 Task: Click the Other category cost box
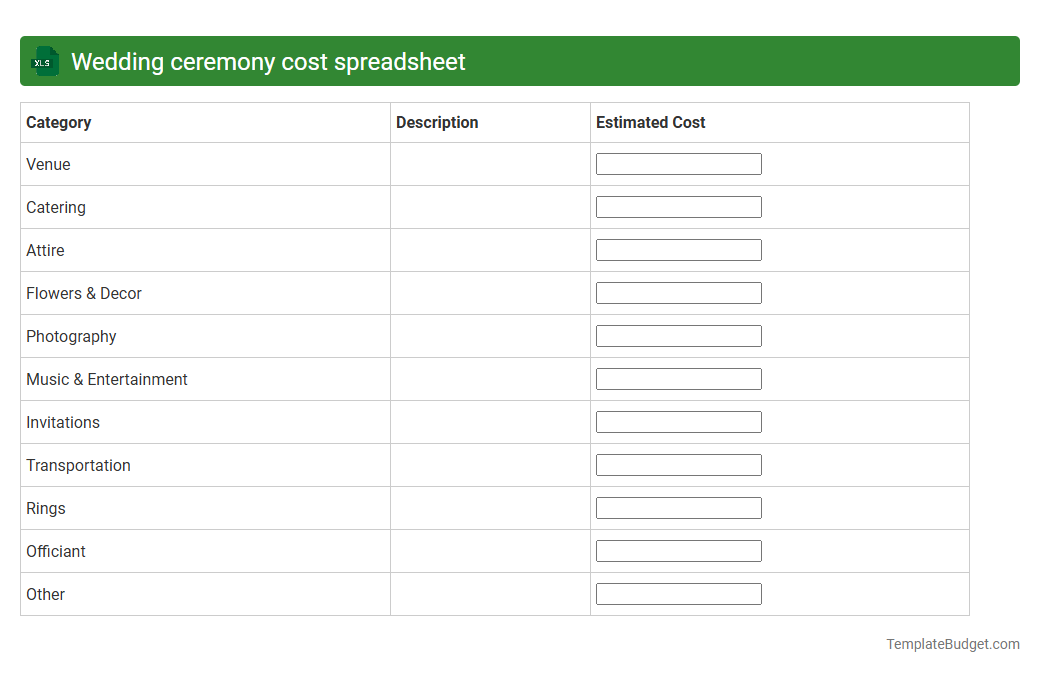coord(678,593)
